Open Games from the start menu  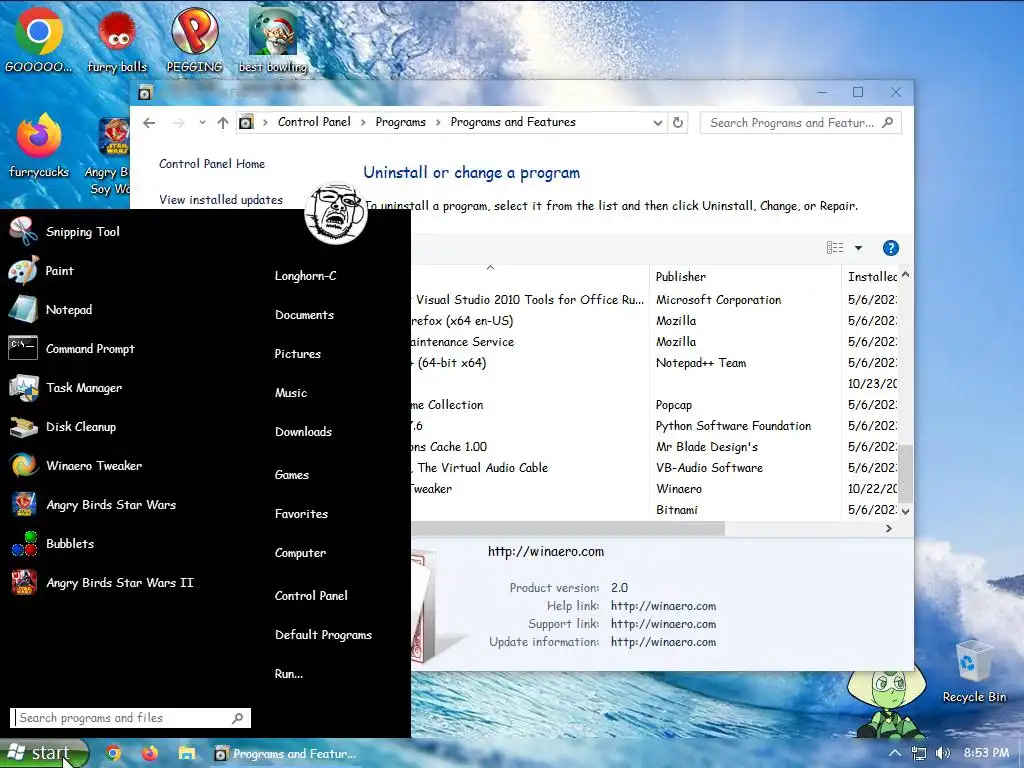[292, 475]
